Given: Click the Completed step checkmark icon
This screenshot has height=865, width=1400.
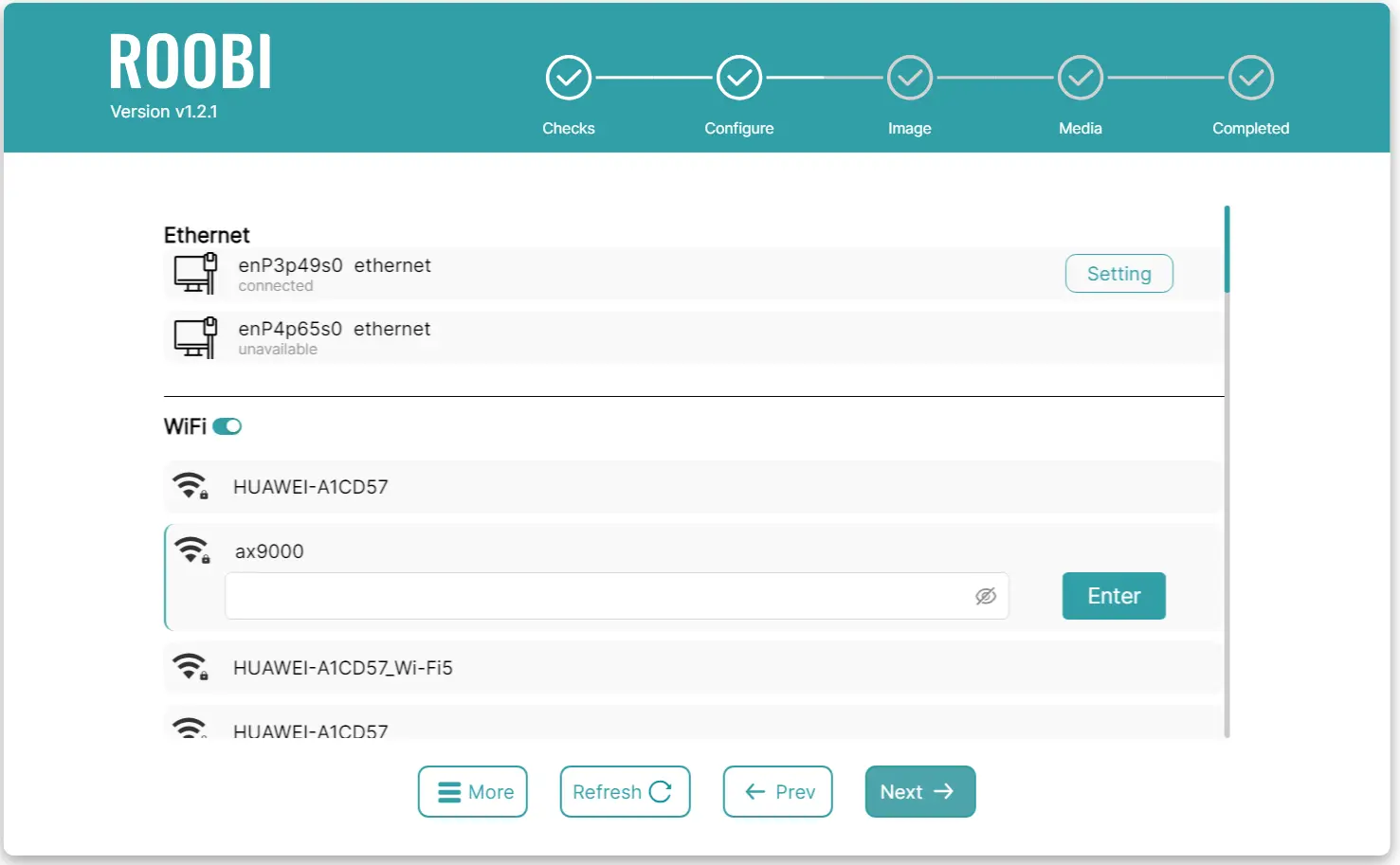Looking at the screenshot, I should point(1251,78).
